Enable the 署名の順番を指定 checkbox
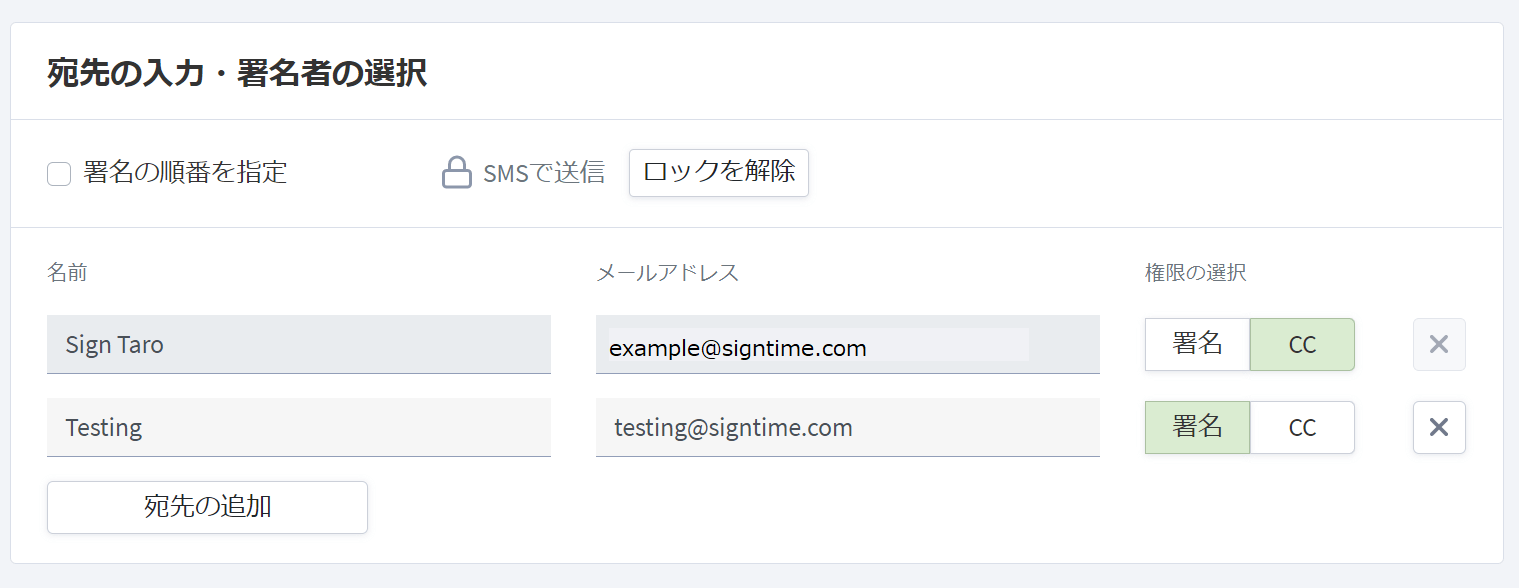 click(59, 174)
